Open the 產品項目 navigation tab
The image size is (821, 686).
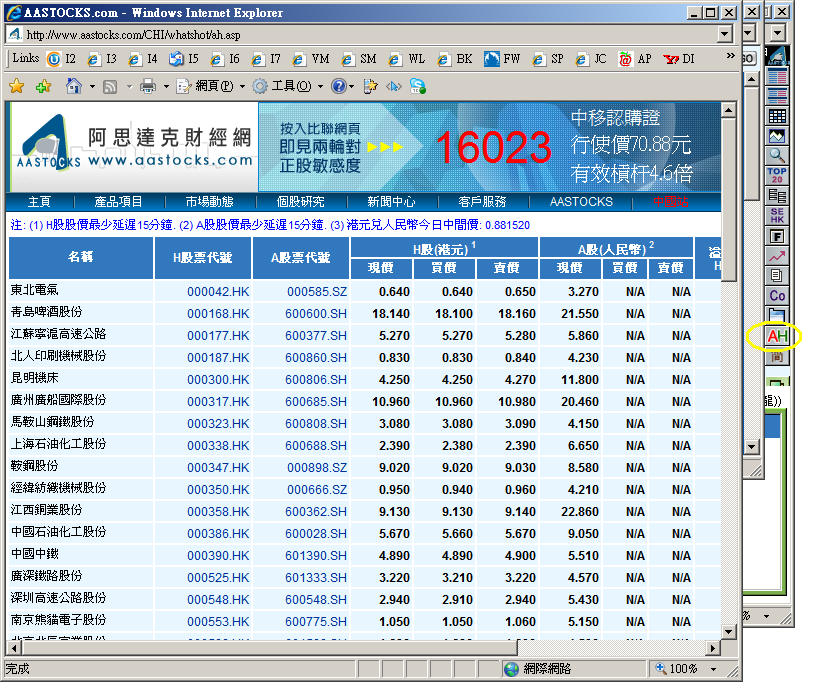pos(118,202)
